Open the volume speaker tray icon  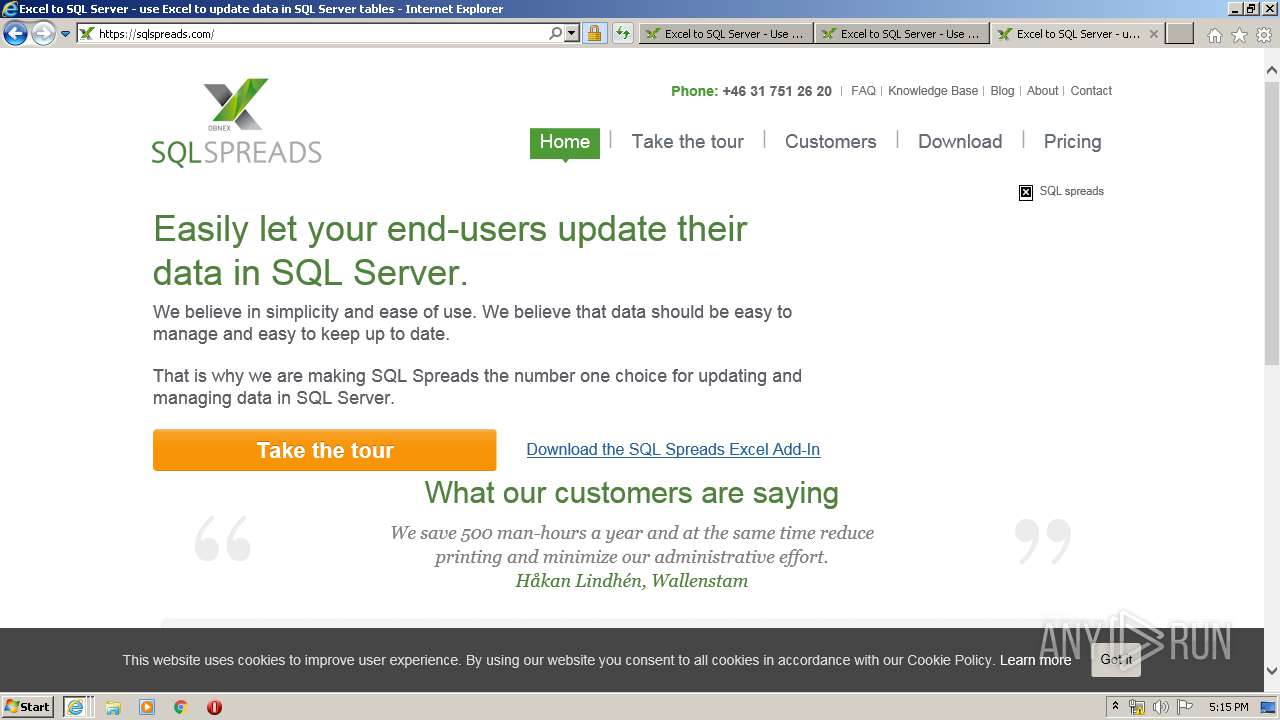(x=1160, y=708)
